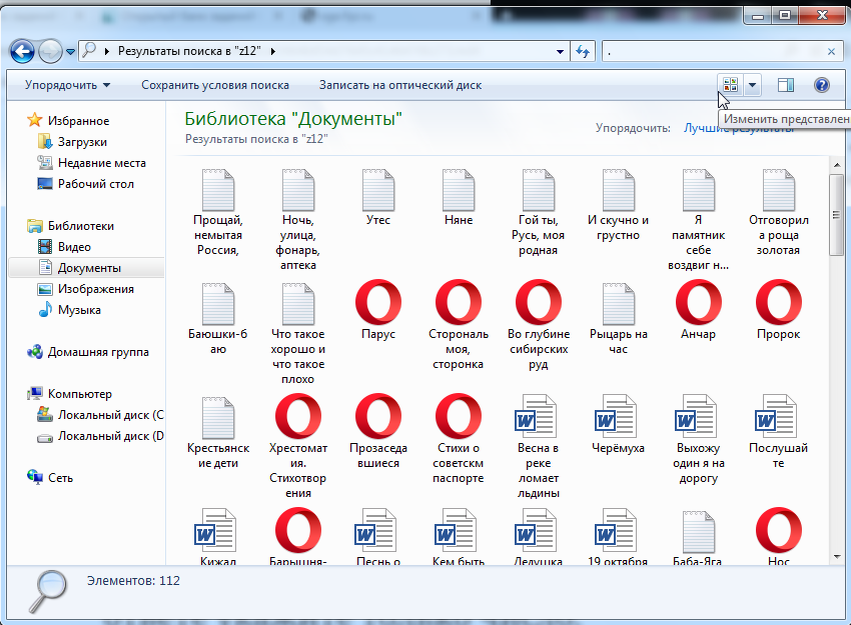Image resolution: width=851 pixels, height=625 pixels.
Task: Select file И скучно и грустно
Action: (x=618, y=205)
